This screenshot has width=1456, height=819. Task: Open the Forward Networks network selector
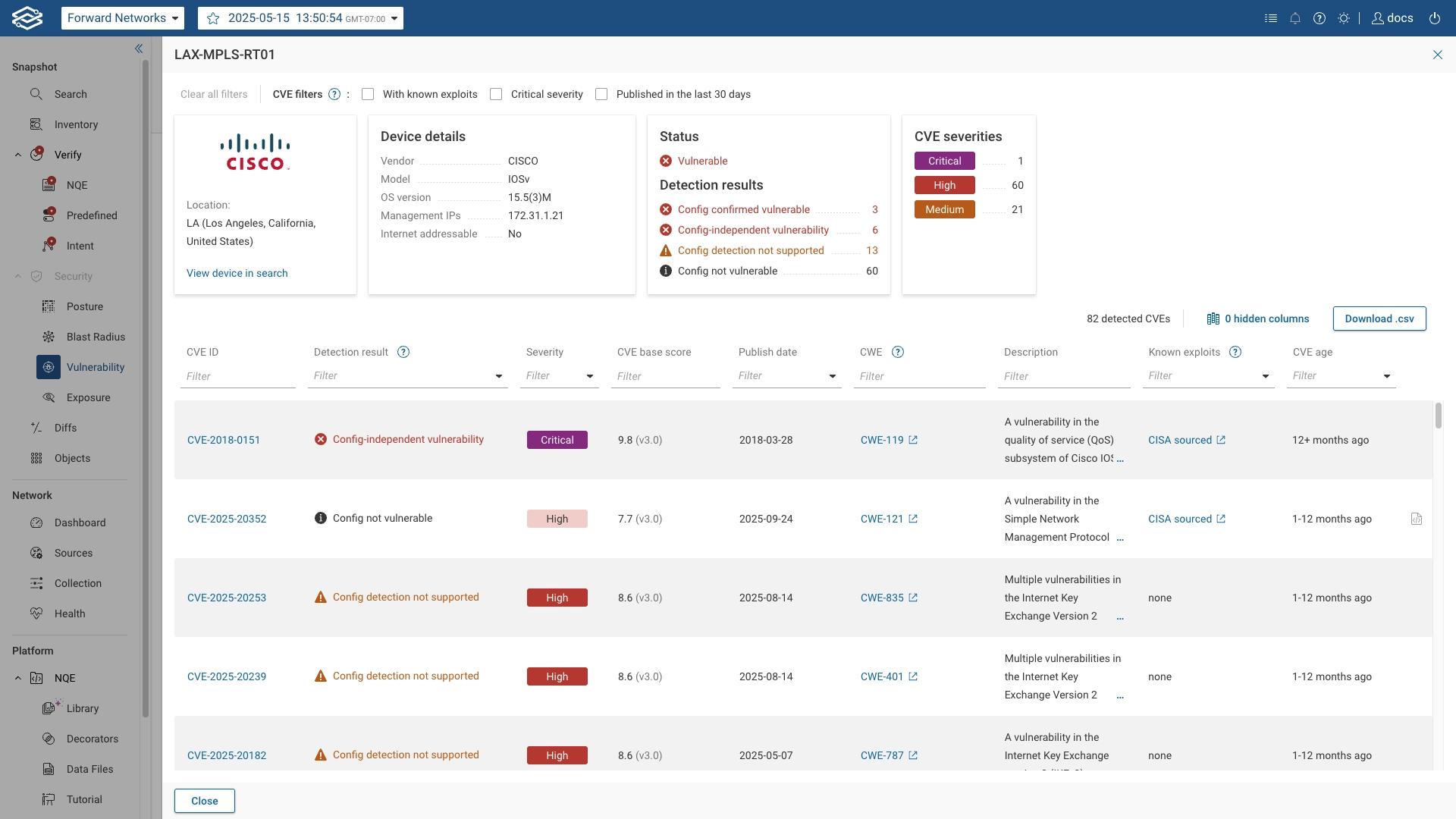pyautogui.click(x=122, y=18)
